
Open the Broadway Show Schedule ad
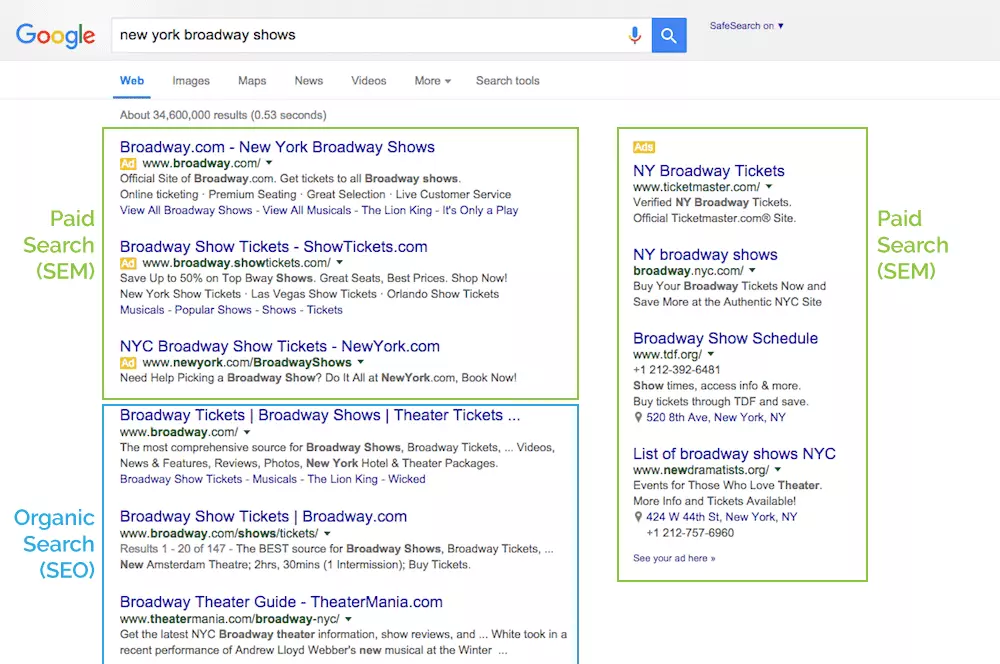click(725, 338)
